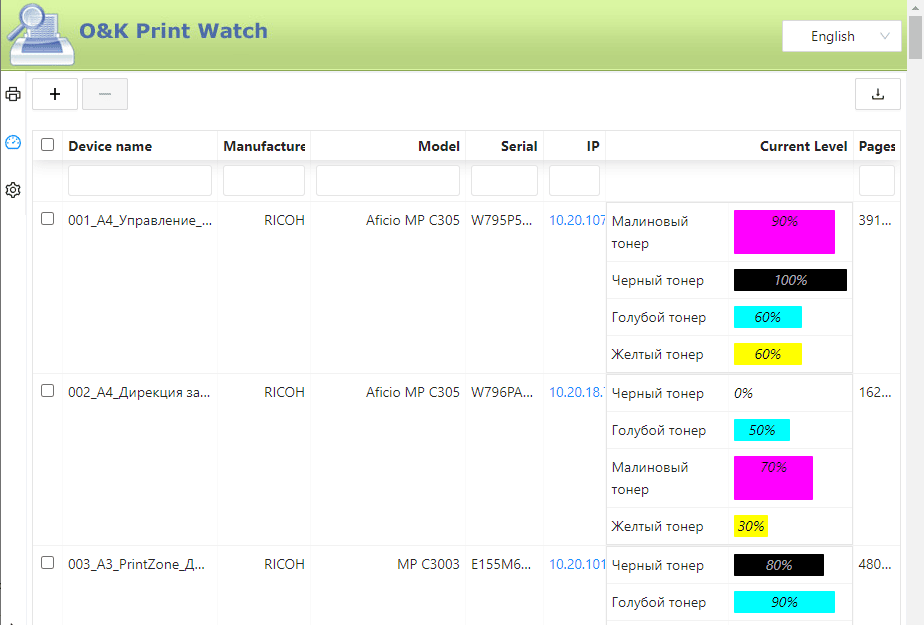Viewport: 924px width, 625px height.
Task: Sort by Current Level column header
Action: pyautogui.click(x=804, y=146)
